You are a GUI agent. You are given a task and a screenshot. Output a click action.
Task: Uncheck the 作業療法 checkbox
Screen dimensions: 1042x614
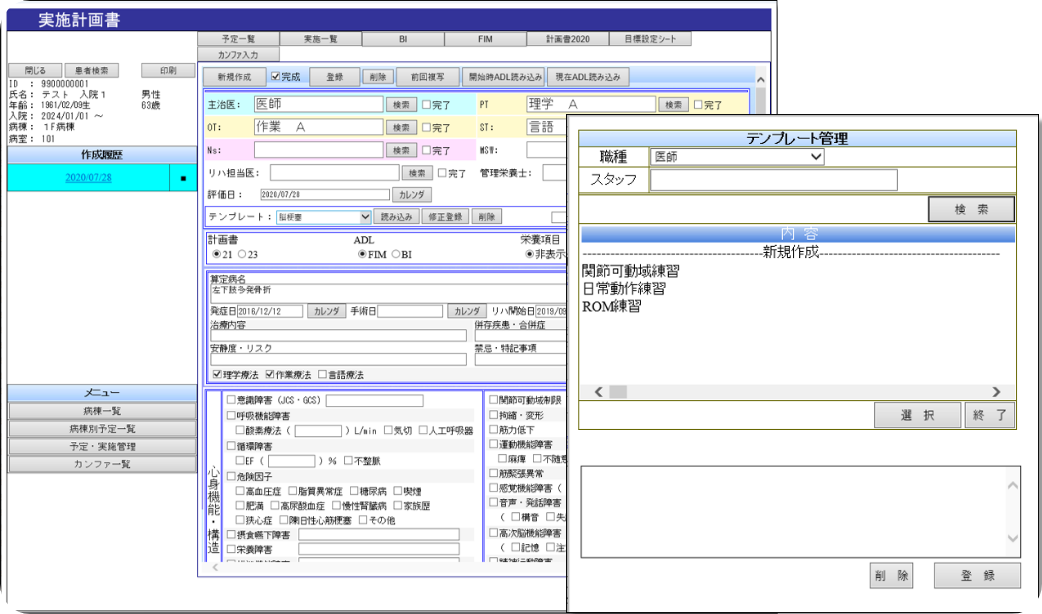point(269,374)
